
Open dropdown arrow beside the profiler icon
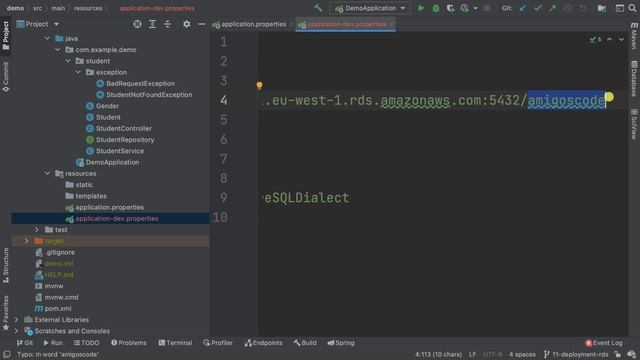tap(475, 8)
